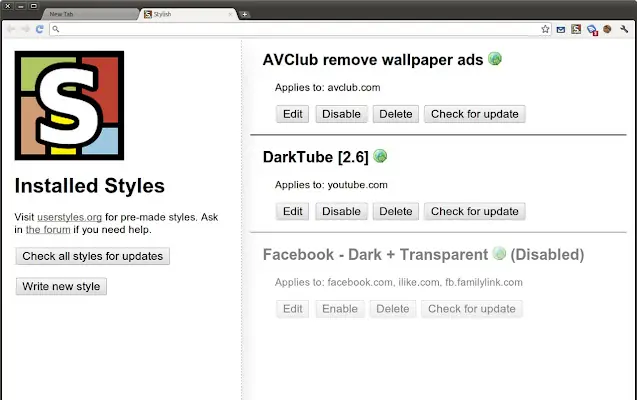Open the Stylish extension toolbar icon
The height and width of the screenshot is (400, 637).
pos(576,29)
